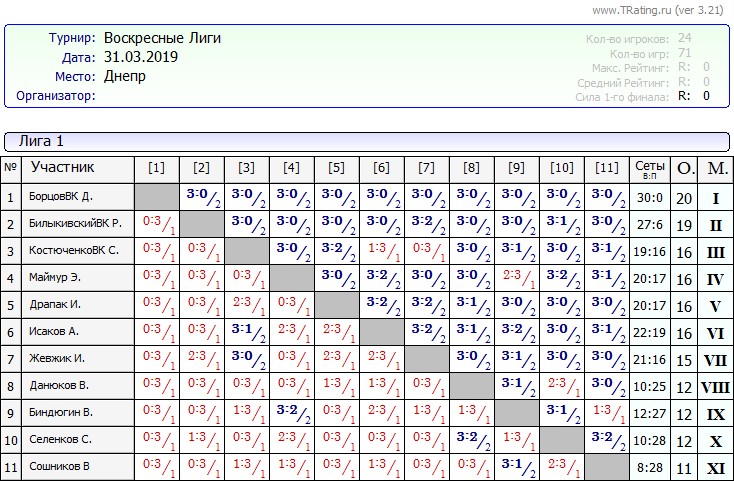Click the О. points column header

tap(684, 168)
